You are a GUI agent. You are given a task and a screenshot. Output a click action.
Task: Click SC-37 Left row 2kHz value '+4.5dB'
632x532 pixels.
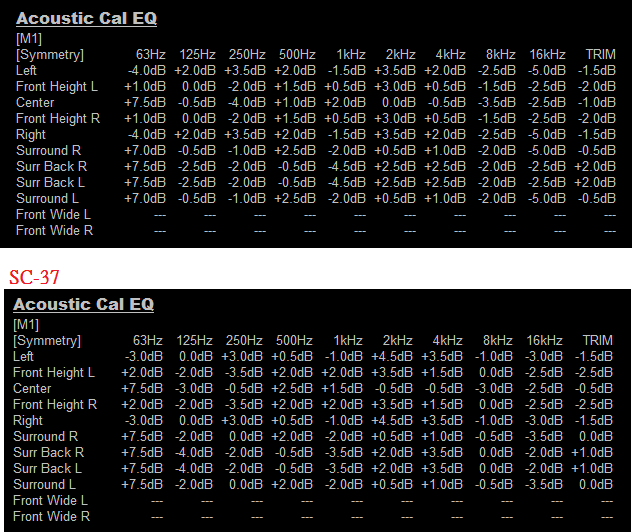click(392, 357)
